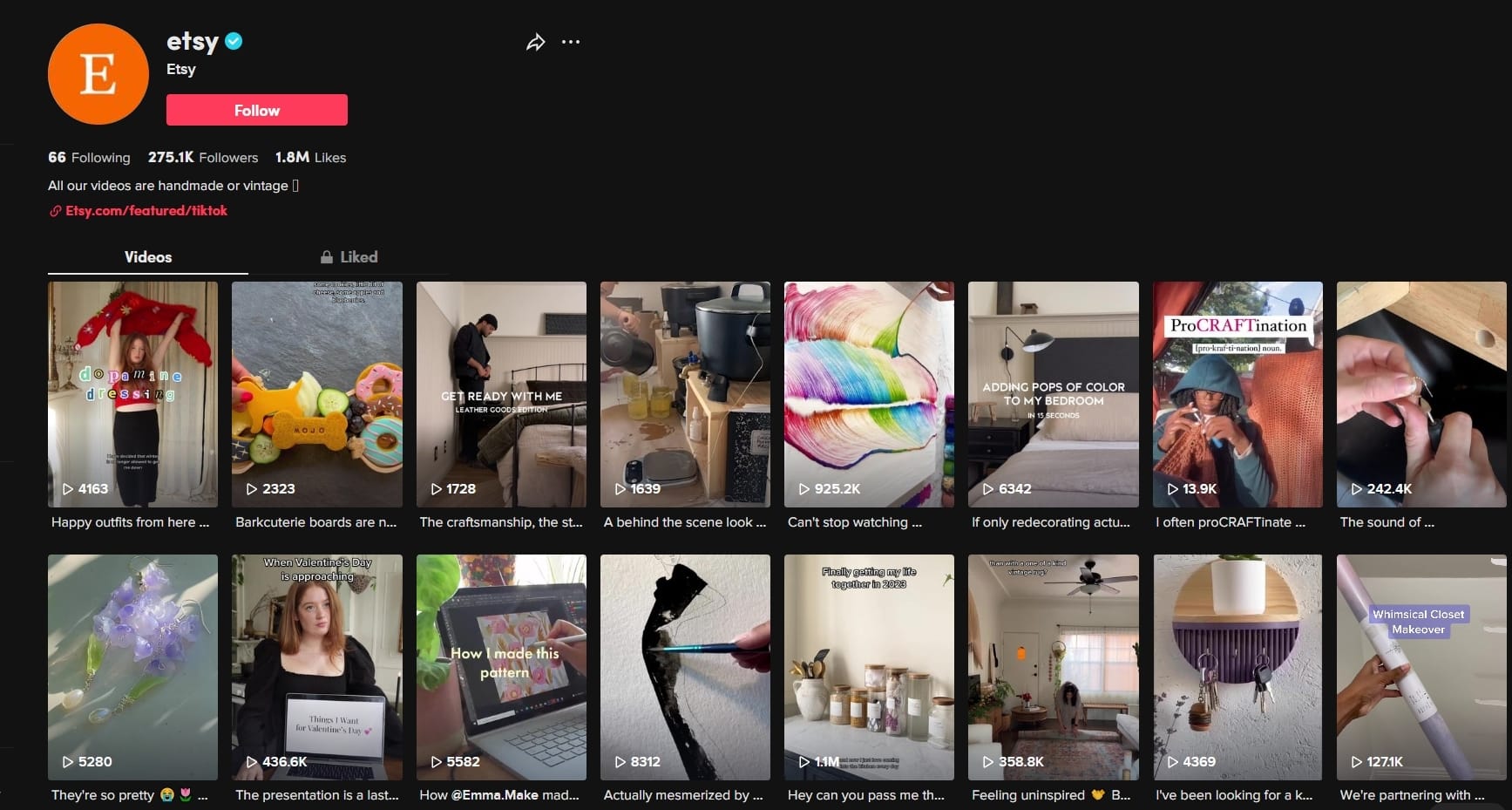Click caption 'Barkcuterie boards are n...'
The height and width of the screenshot is (810, 1512).
pos(315,522)
